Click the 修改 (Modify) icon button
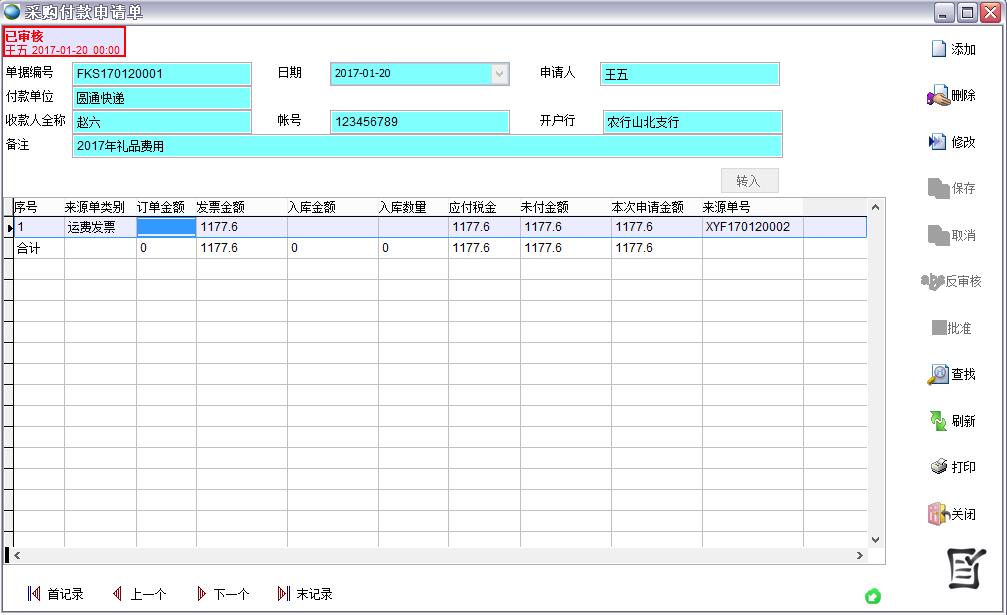The height and width of the screenshot is (615, 1007). tap(952, 142)
